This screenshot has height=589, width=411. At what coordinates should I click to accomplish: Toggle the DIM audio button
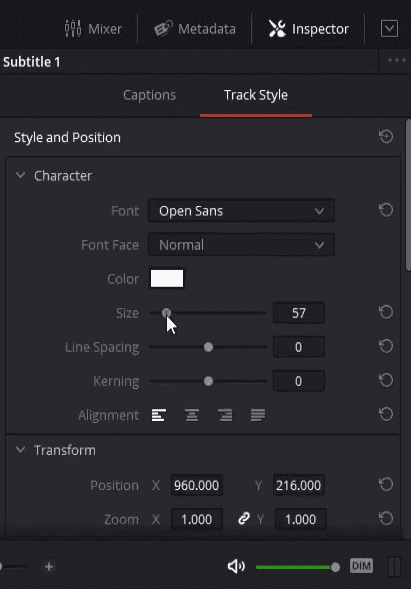point(361,566)
